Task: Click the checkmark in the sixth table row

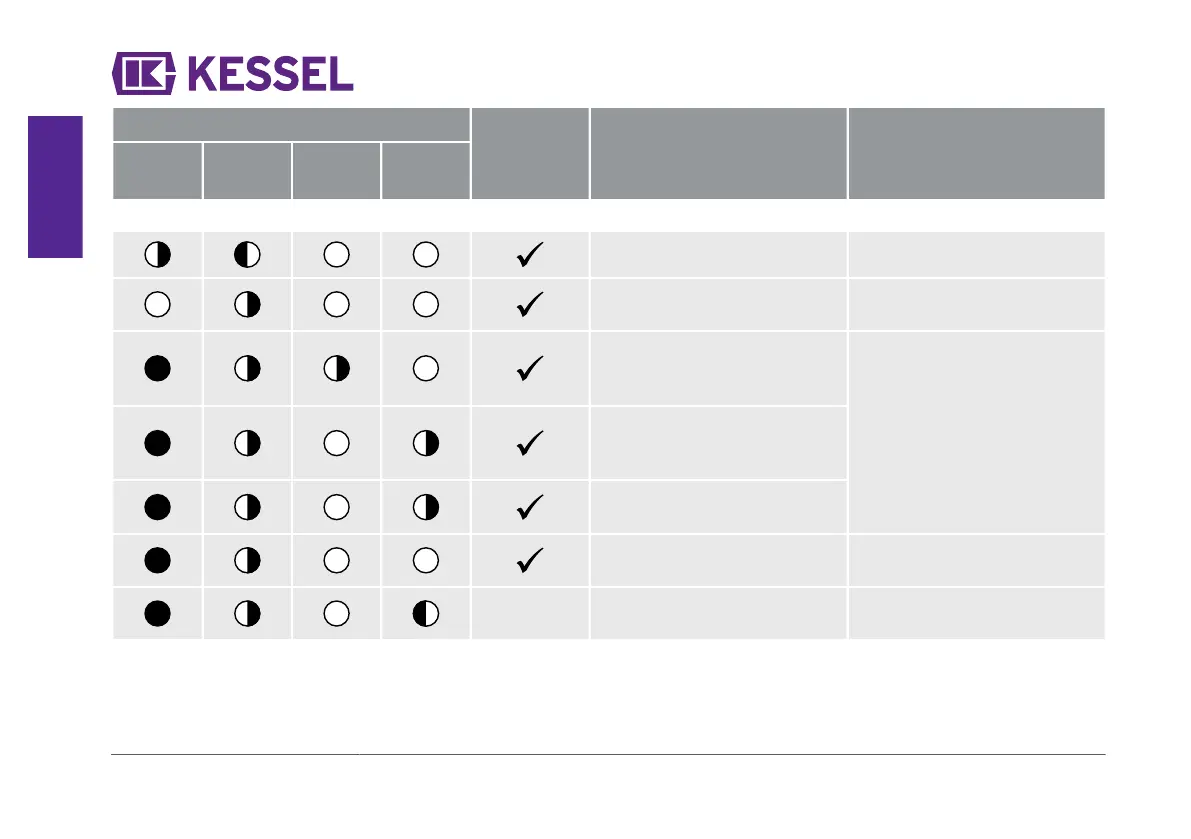Action: point(530,560)
